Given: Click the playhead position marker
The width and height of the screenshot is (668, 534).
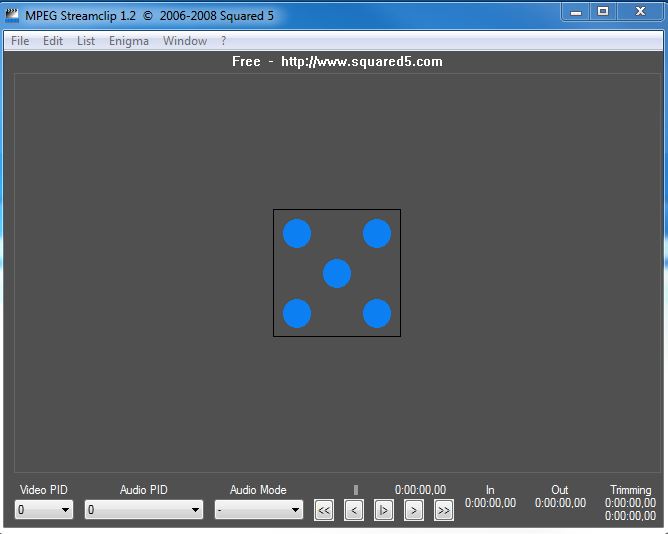Looking at the screenshot, I should click(356, 490).
